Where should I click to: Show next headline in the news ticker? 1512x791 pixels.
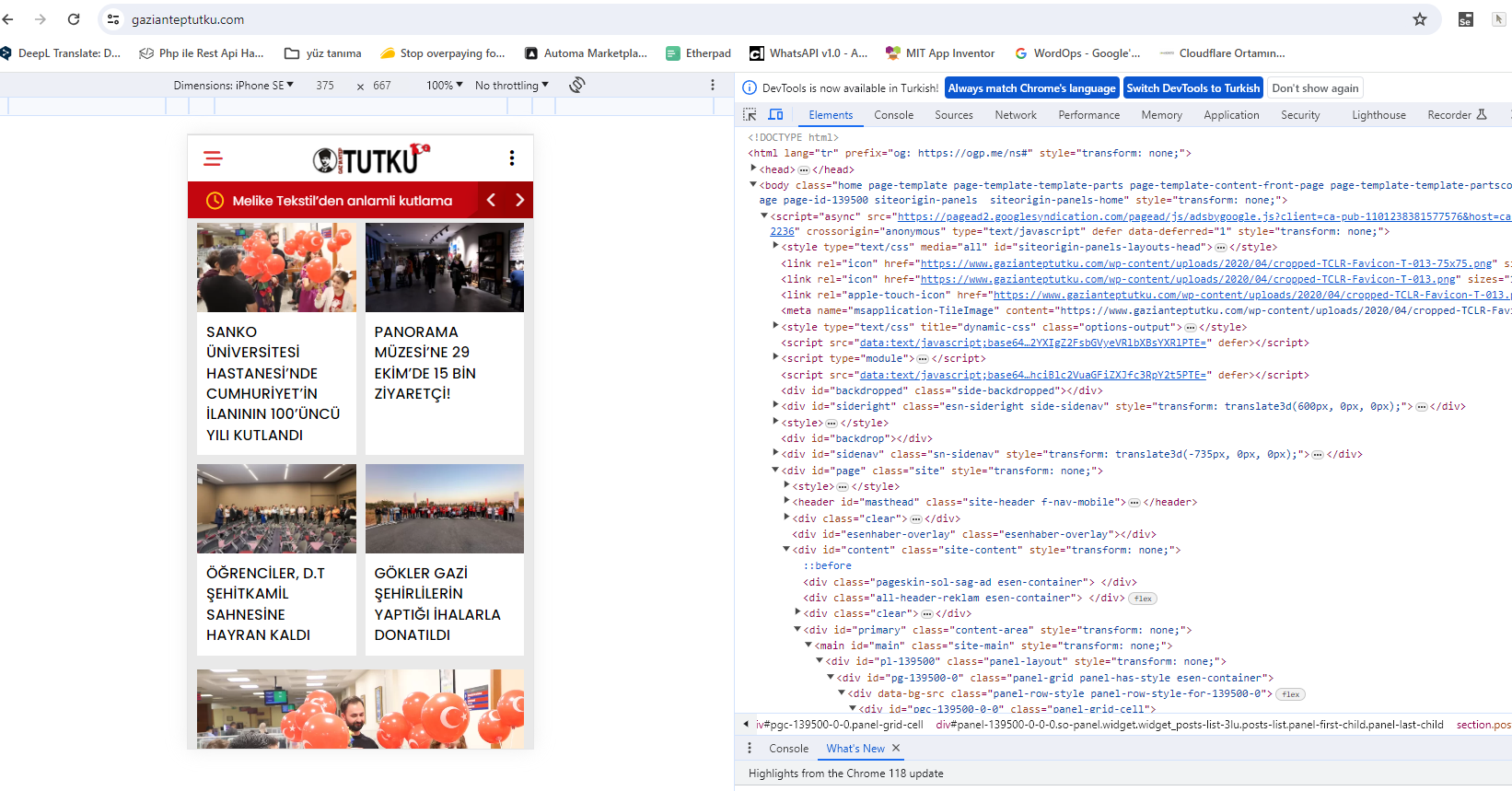(519, 200)
